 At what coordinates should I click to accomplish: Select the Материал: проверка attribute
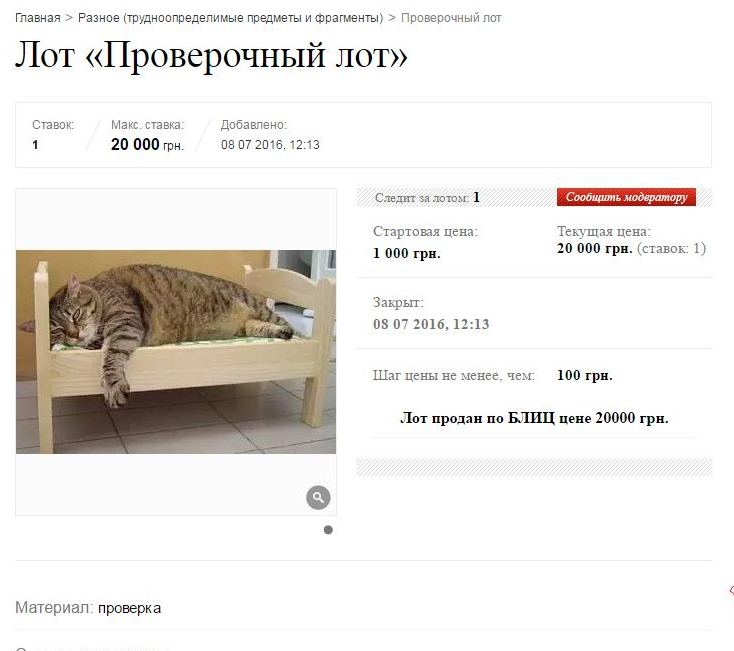(x=88, y=608)
